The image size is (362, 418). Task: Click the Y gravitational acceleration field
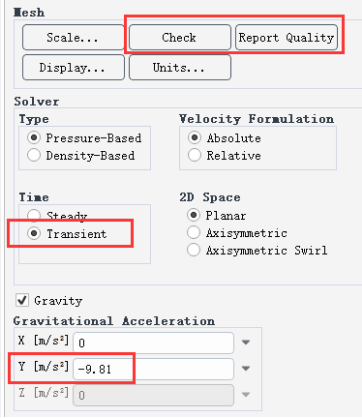click(153, 369)
